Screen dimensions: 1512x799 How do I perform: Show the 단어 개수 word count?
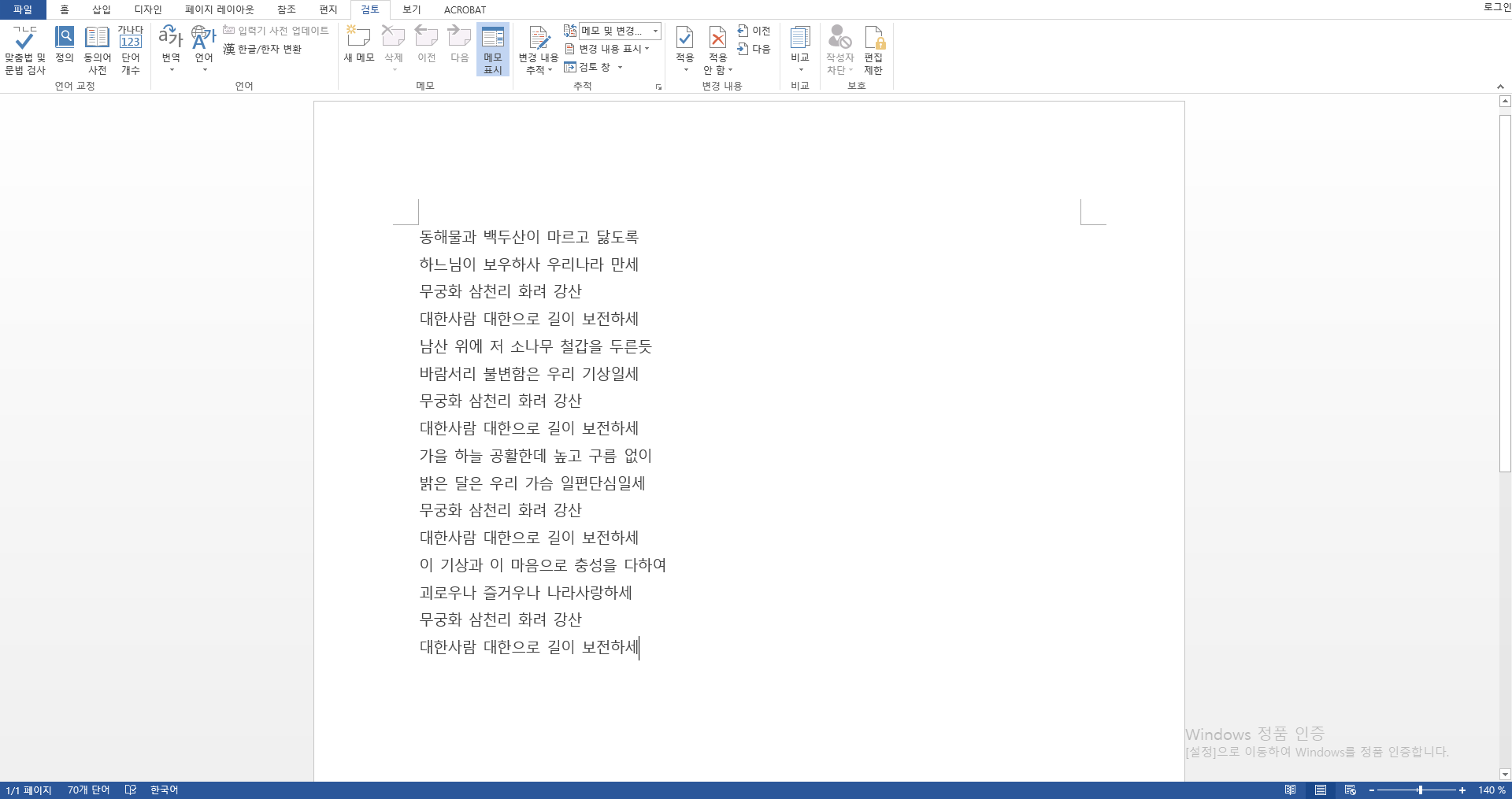131,50
